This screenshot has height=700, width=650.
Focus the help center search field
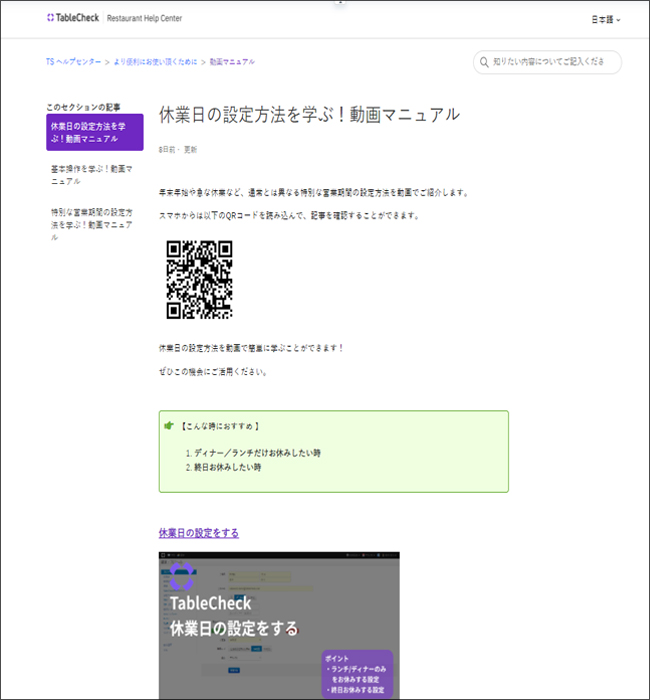pyautogui.click(x=547, y=62)
